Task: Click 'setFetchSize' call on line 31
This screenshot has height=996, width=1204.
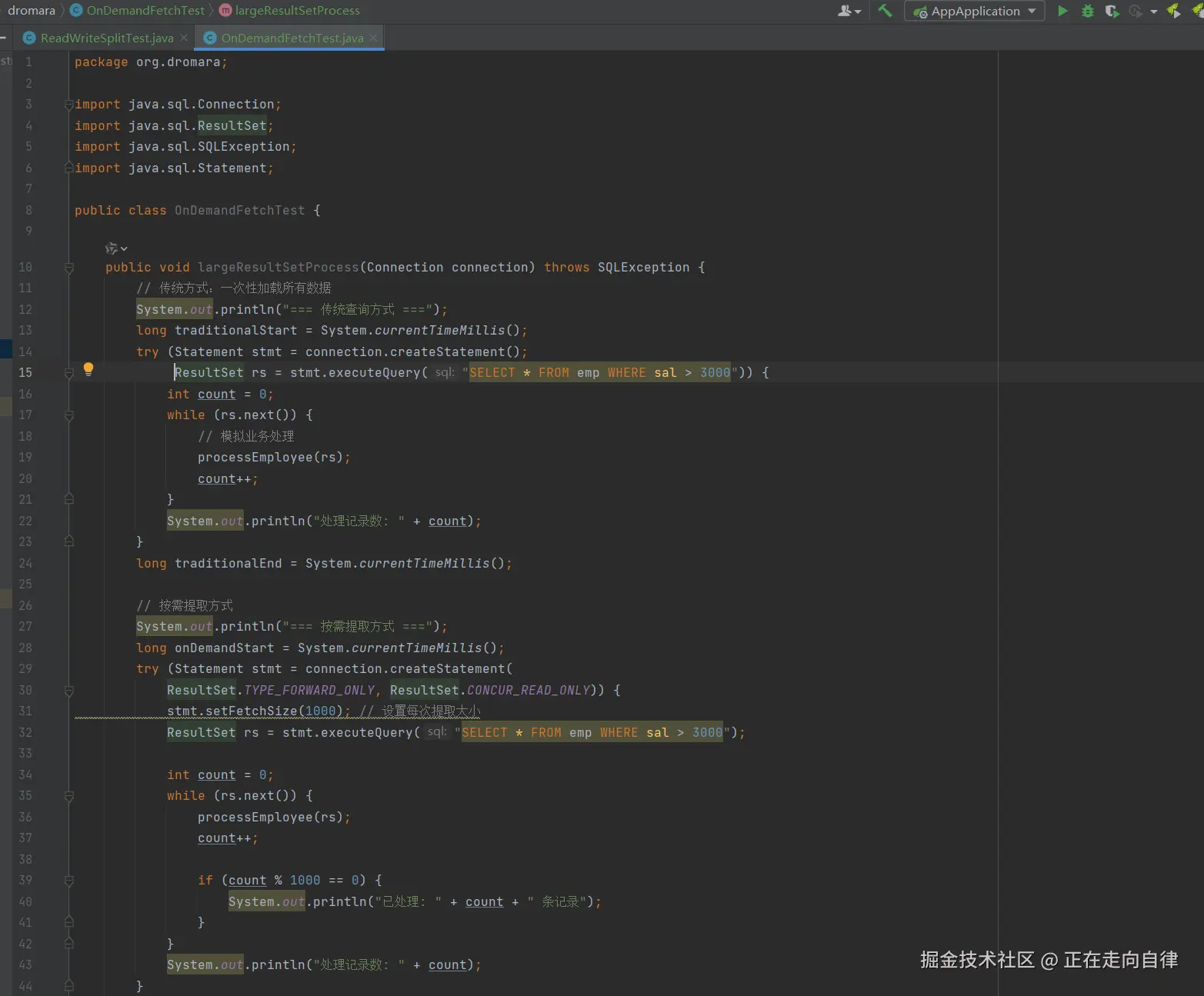Action: (251, 711)
